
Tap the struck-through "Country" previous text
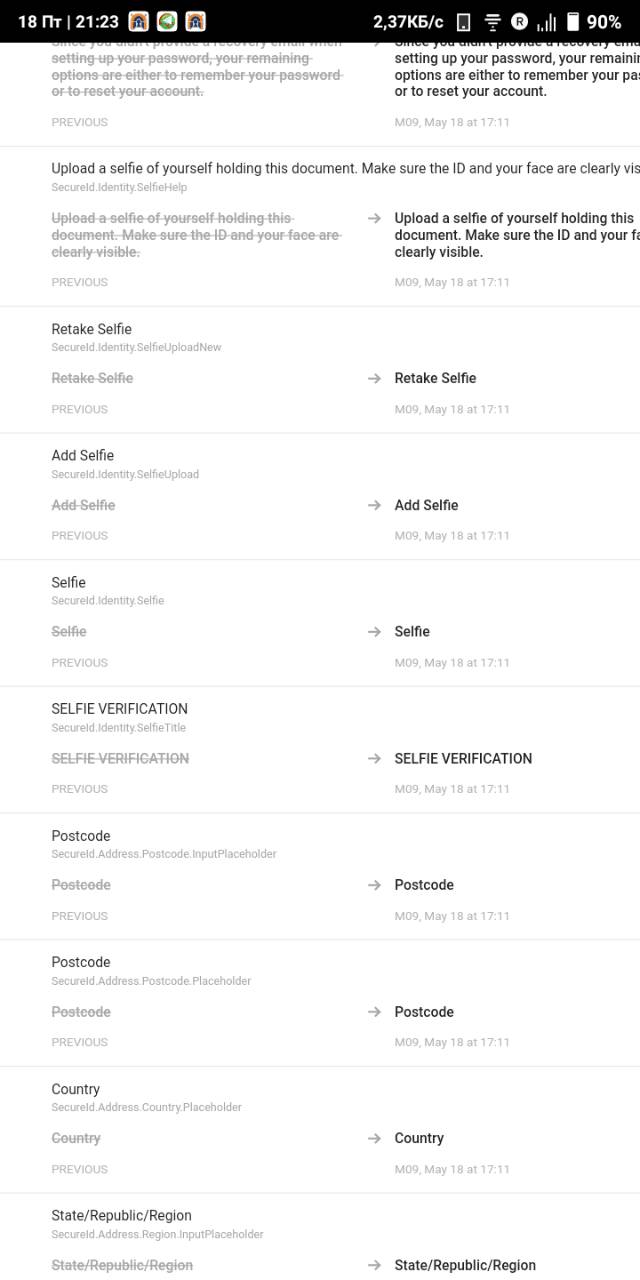pyautogui.click(x=76, y=1139)
